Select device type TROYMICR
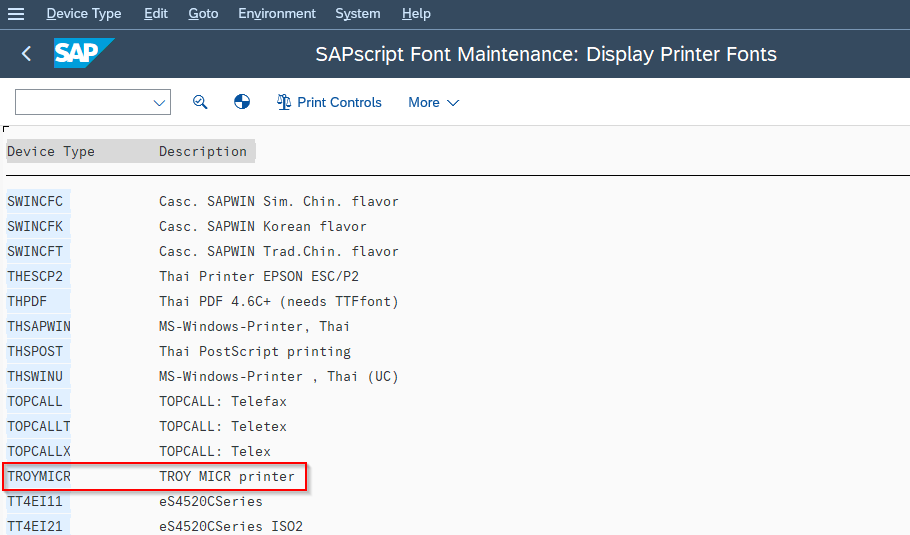Viewport: 910px width, 535px height. tap(38, 476)
